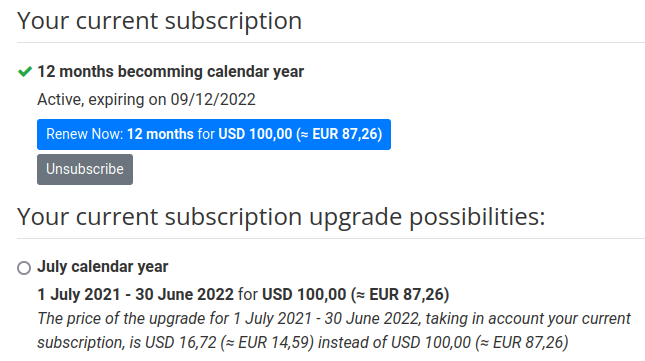
Task: Click the italic upgrade price explanation first line
Action: [334, 319]
